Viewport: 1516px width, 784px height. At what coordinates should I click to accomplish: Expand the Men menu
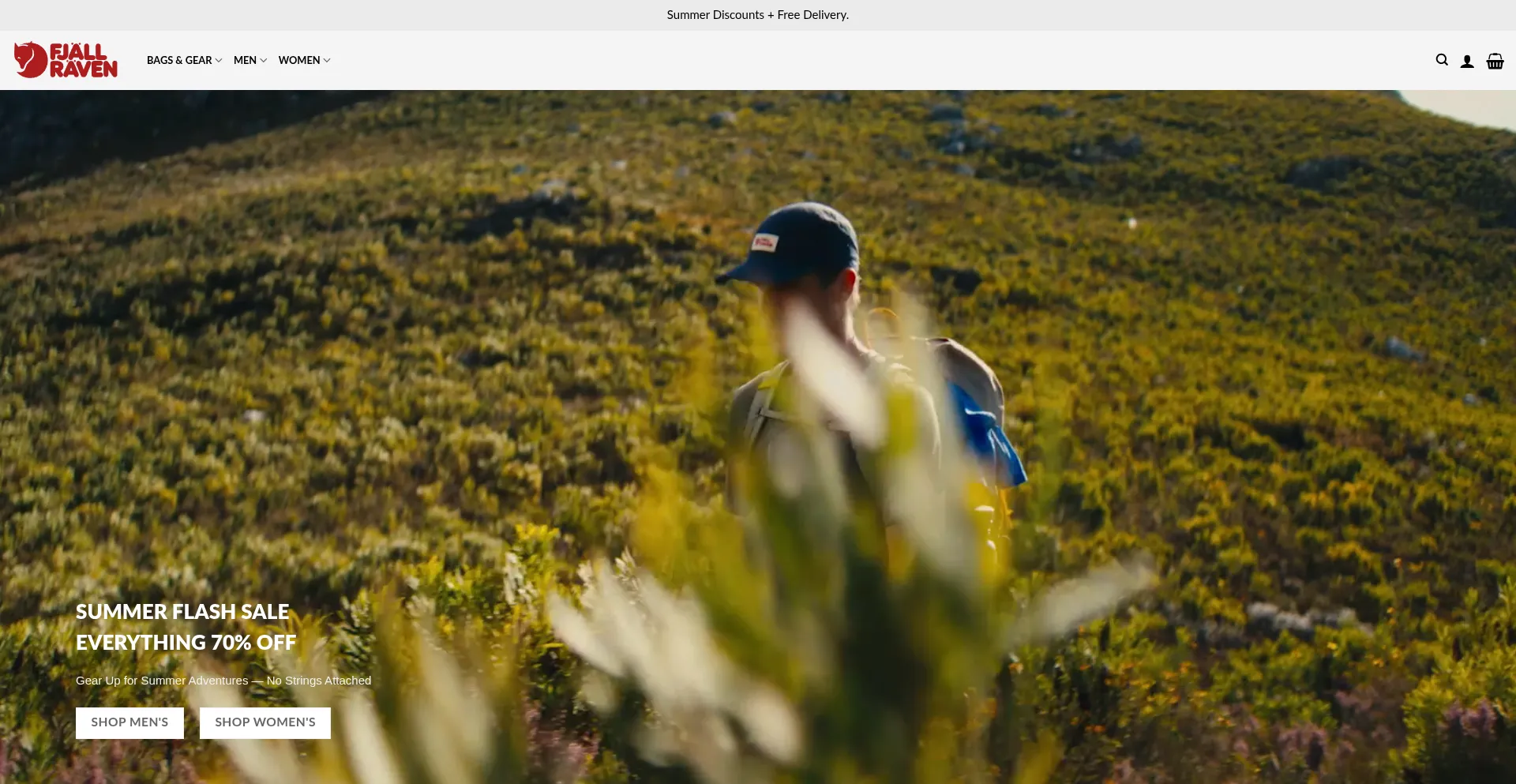click(250, 60)
